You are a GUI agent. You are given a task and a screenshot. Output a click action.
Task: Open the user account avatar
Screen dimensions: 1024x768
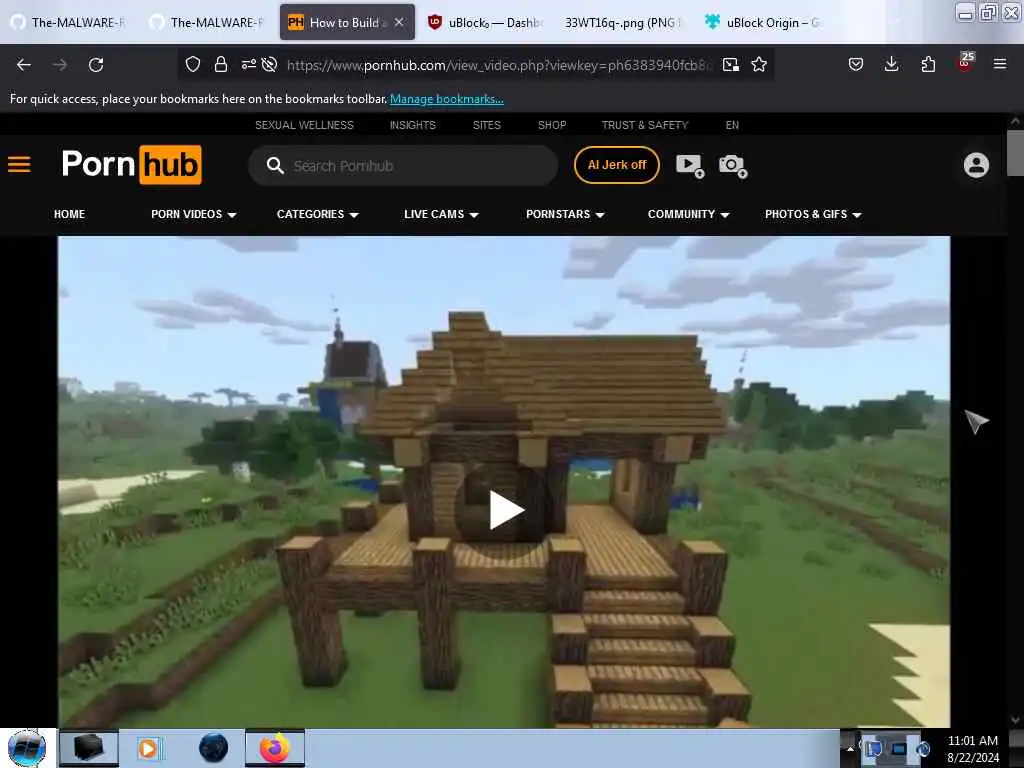[x=976, y=165]
